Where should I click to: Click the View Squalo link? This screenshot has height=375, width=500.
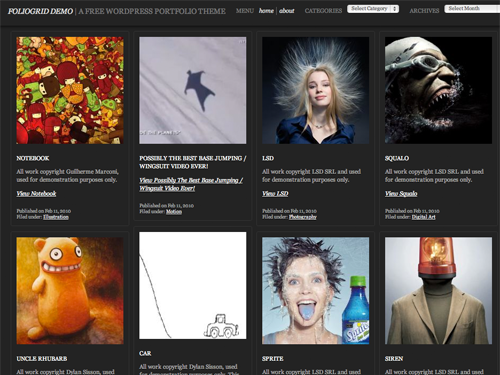pos(401,194)
